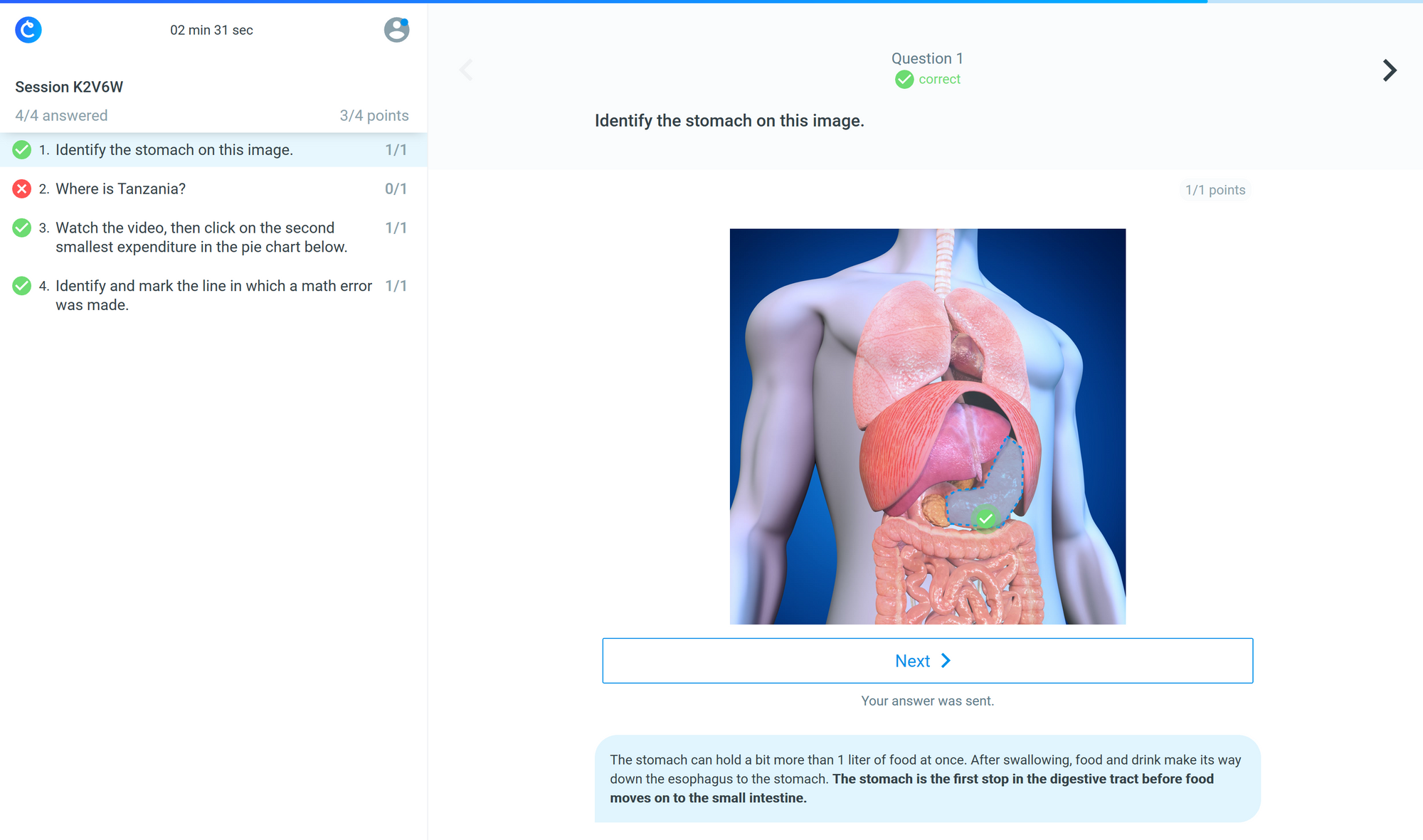Click the faded previous question arrow
Screen dimensions: 1423x840
(466, 70)
